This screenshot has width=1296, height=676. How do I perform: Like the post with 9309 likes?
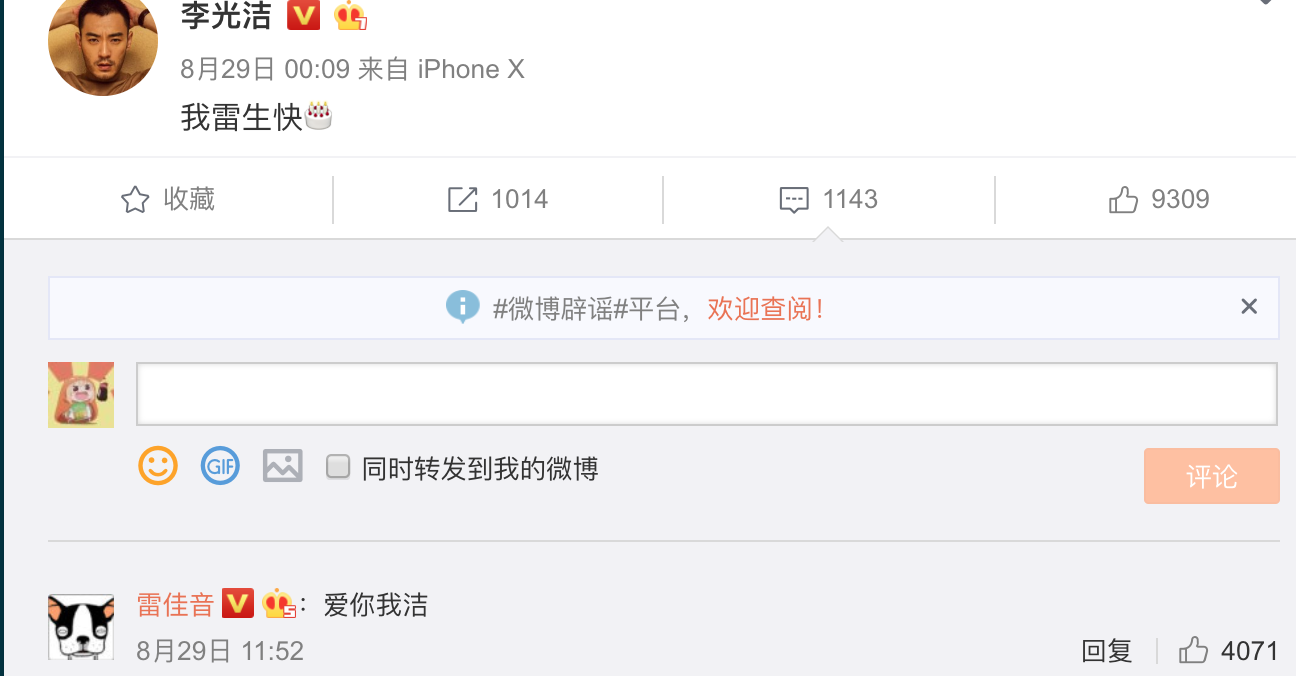tap(1124, 200)
